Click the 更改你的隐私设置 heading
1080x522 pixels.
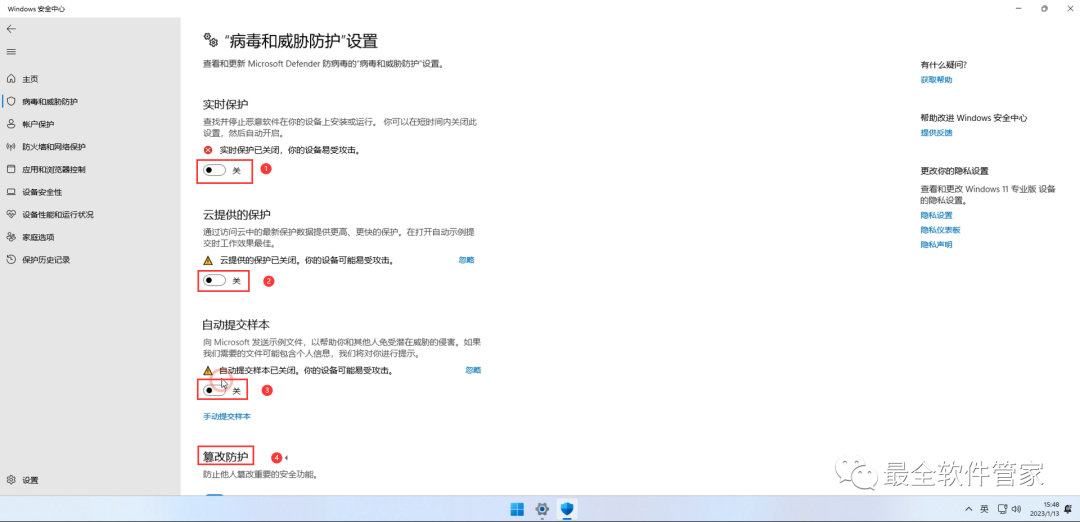tap(955, 171)
